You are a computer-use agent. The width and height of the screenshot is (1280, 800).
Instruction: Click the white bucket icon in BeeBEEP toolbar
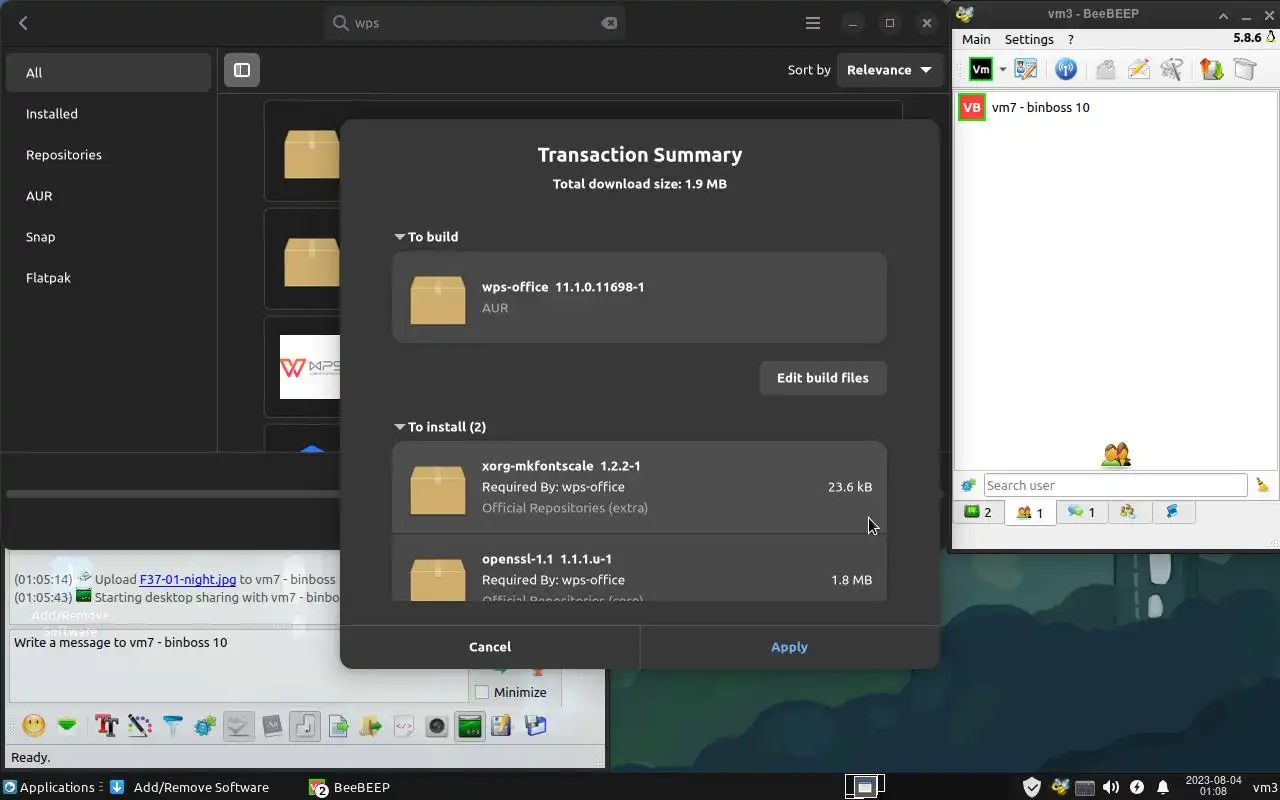pos(1245,69)
